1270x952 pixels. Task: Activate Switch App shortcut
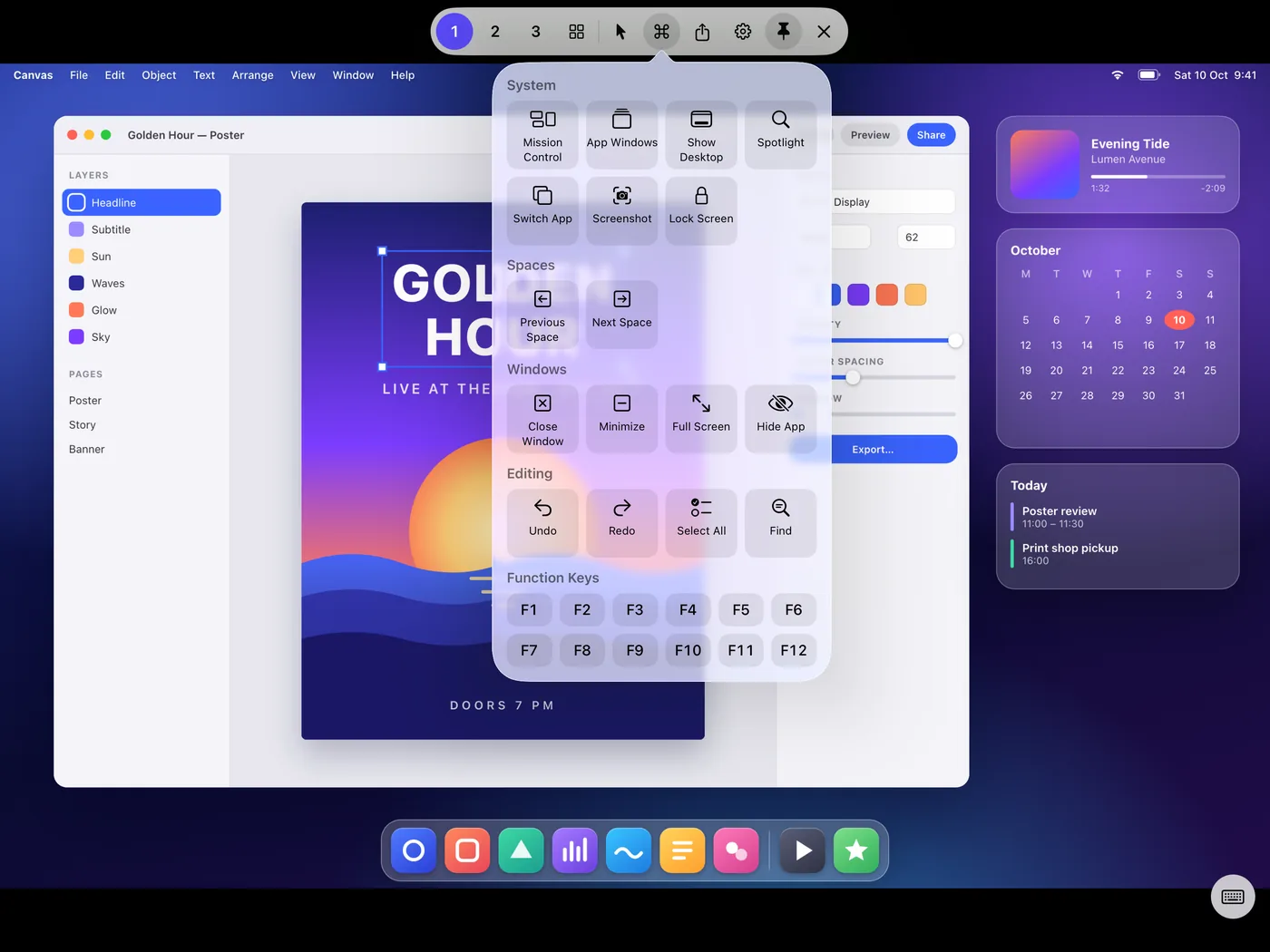point(542,211)
